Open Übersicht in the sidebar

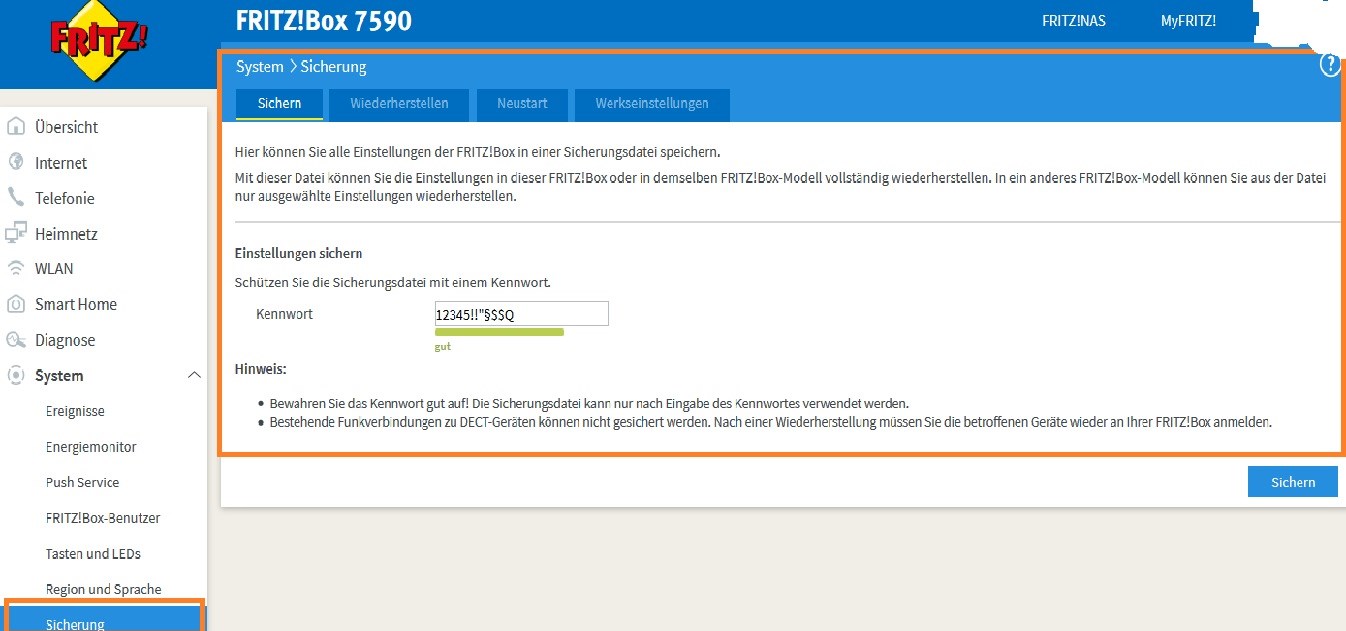tap(66, 127)
